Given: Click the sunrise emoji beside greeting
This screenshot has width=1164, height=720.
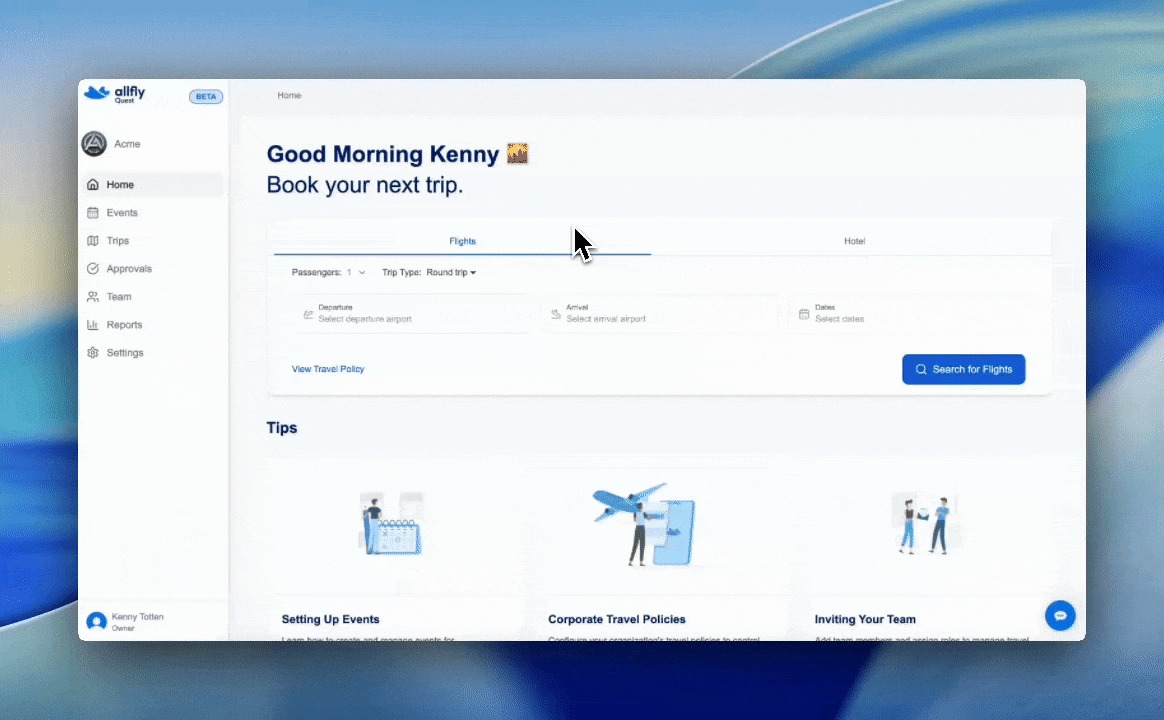Looking at the screenshot, I should pos(517,154).
